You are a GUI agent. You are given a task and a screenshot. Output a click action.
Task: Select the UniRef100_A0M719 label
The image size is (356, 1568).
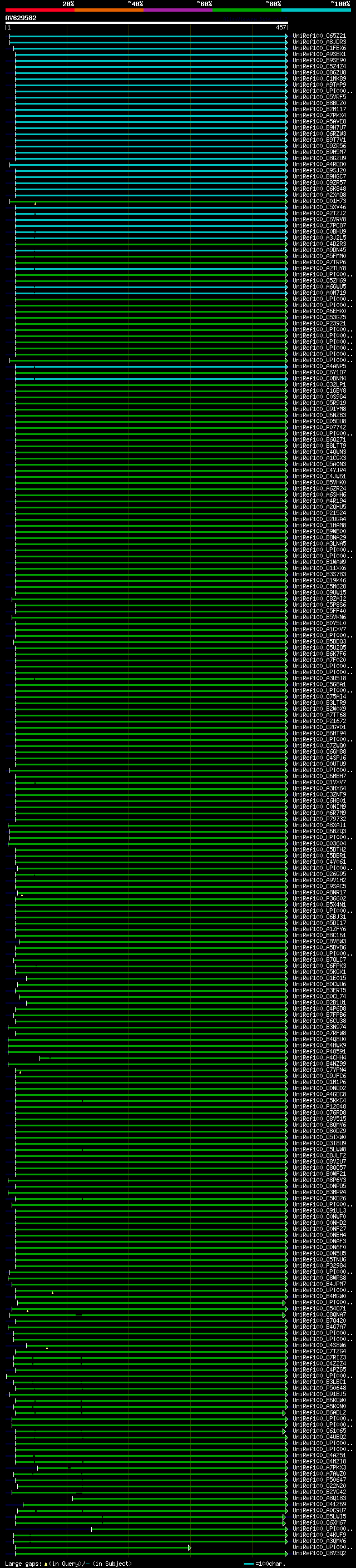point(319,293)
